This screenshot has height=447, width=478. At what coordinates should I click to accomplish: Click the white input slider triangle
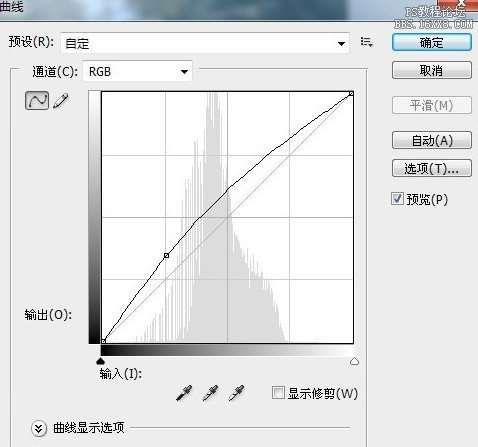point(354,361)
